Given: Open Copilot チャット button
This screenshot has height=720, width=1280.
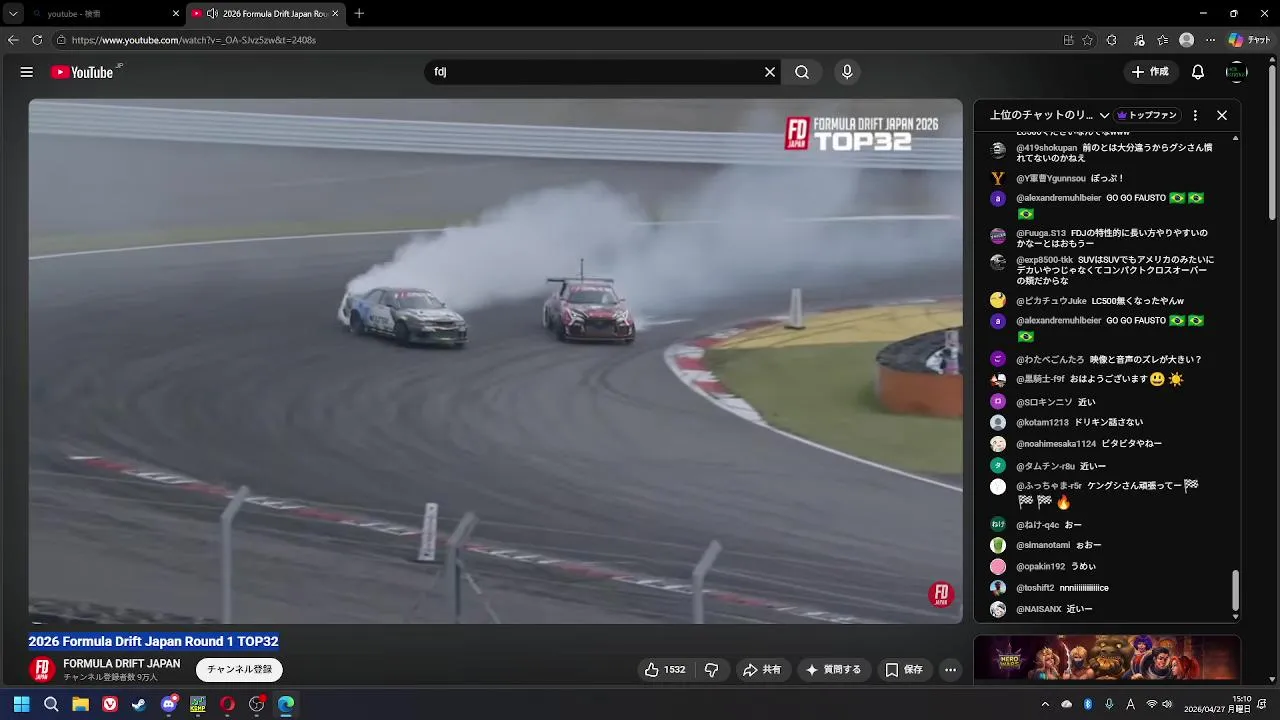Looking at the screenshot, I should point(1249,40).
